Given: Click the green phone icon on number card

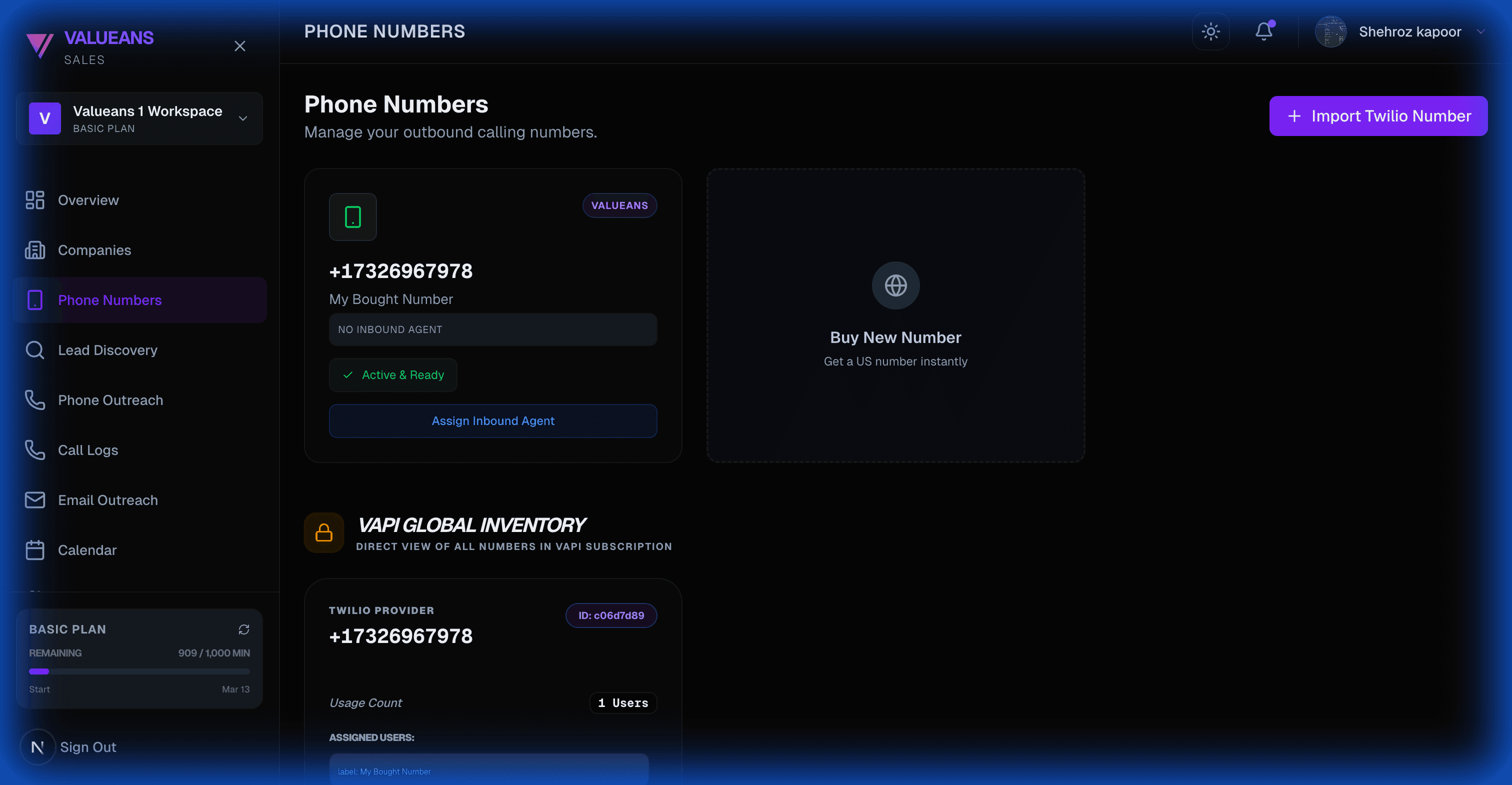Looking at the screenshot, I should point(353,217).
